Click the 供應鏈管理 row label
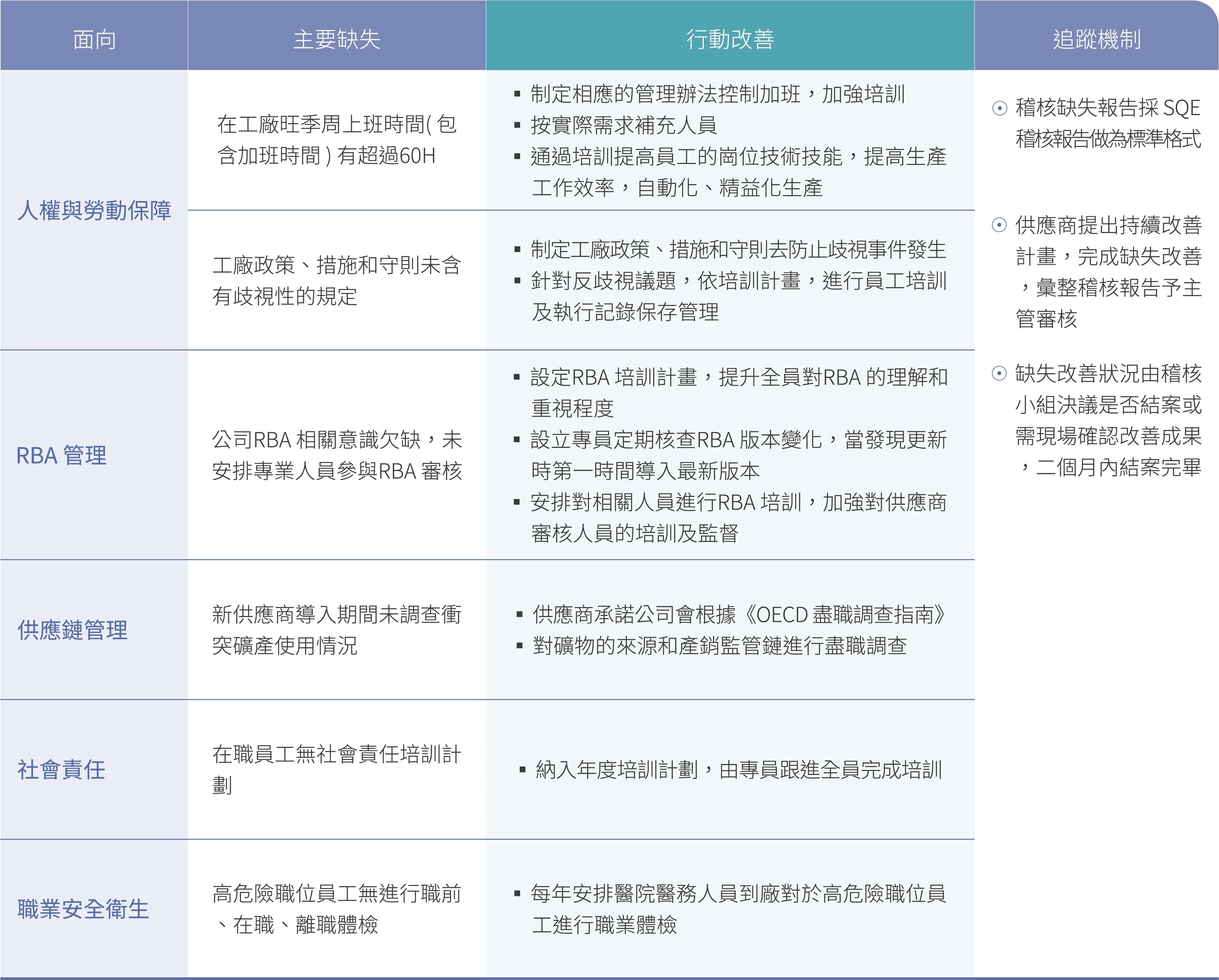Screen dimensions: 1219x980 [73, 630]
